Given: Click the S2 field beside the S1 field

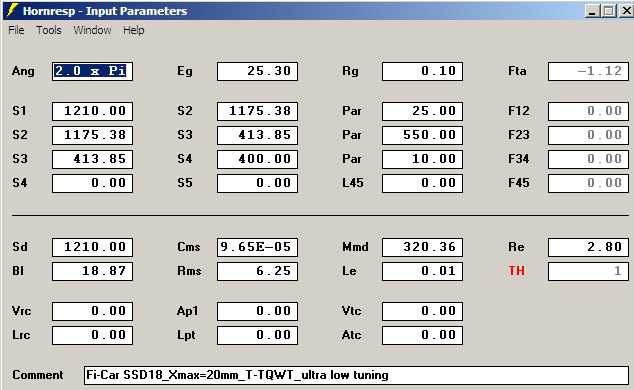Looking at the screenshot, I should click(257, 111).
